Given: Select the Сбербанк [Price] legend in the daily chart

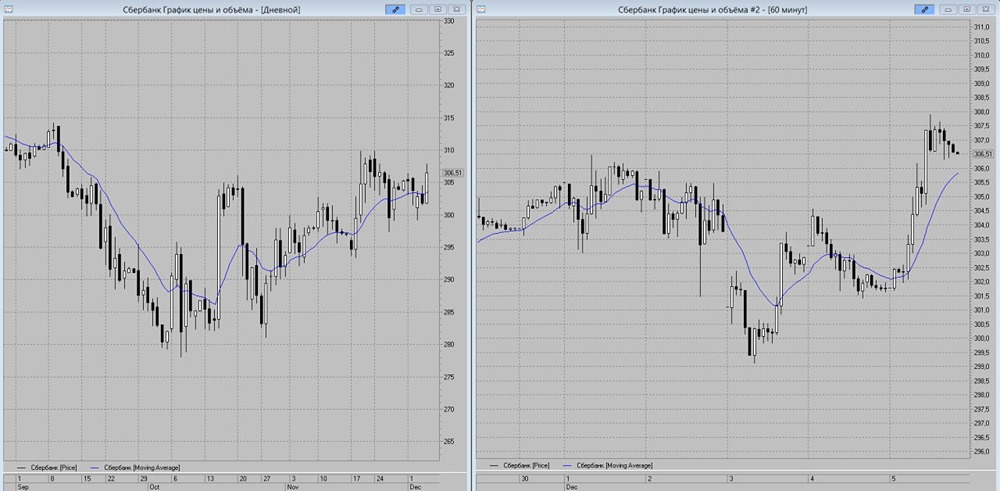Looking at the screenshot, I should (x=46, y=467).
